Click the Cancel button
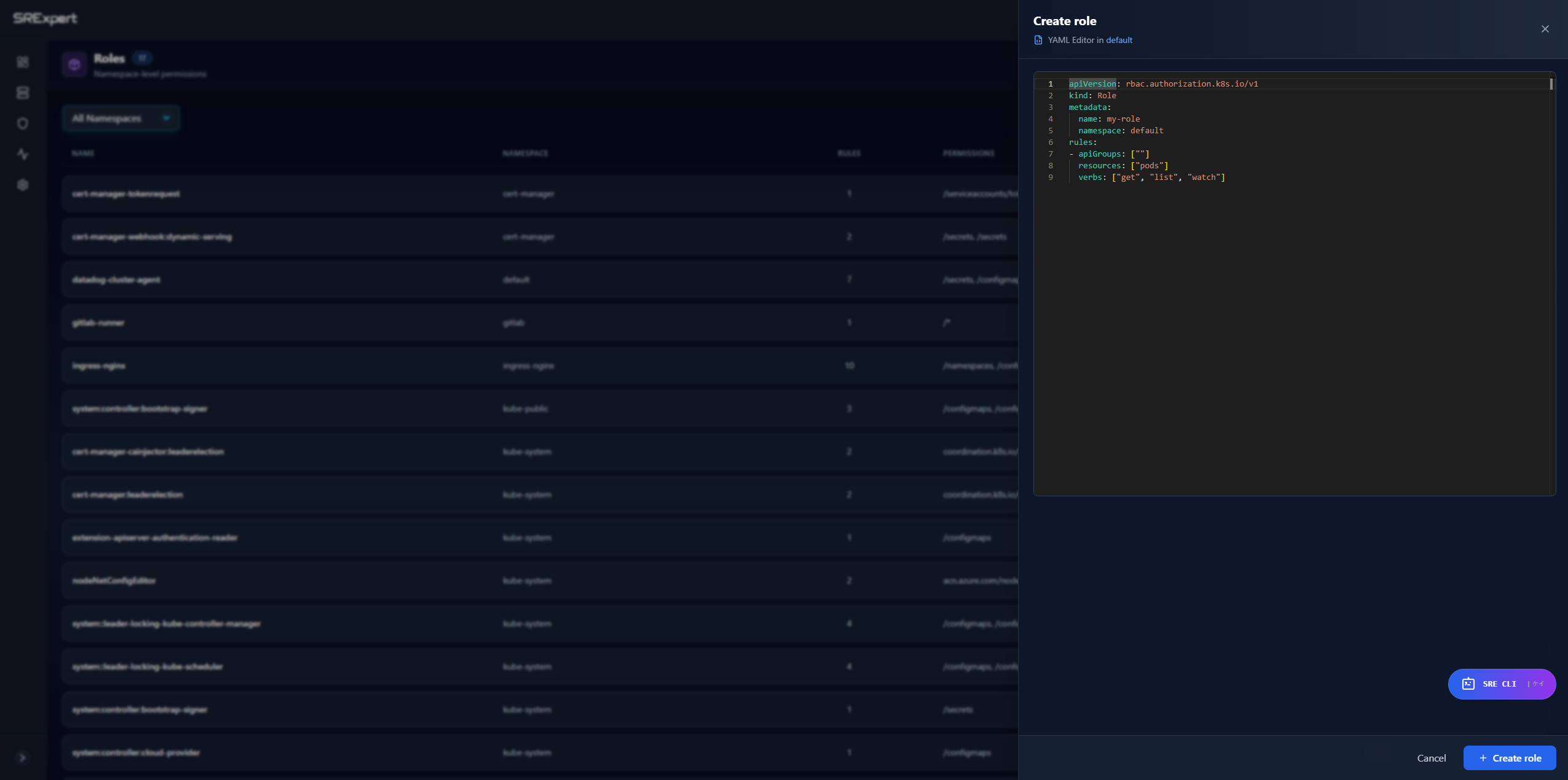Image resolution: width=1568 pixels, height=780 pixels. tap(1430, 757)
